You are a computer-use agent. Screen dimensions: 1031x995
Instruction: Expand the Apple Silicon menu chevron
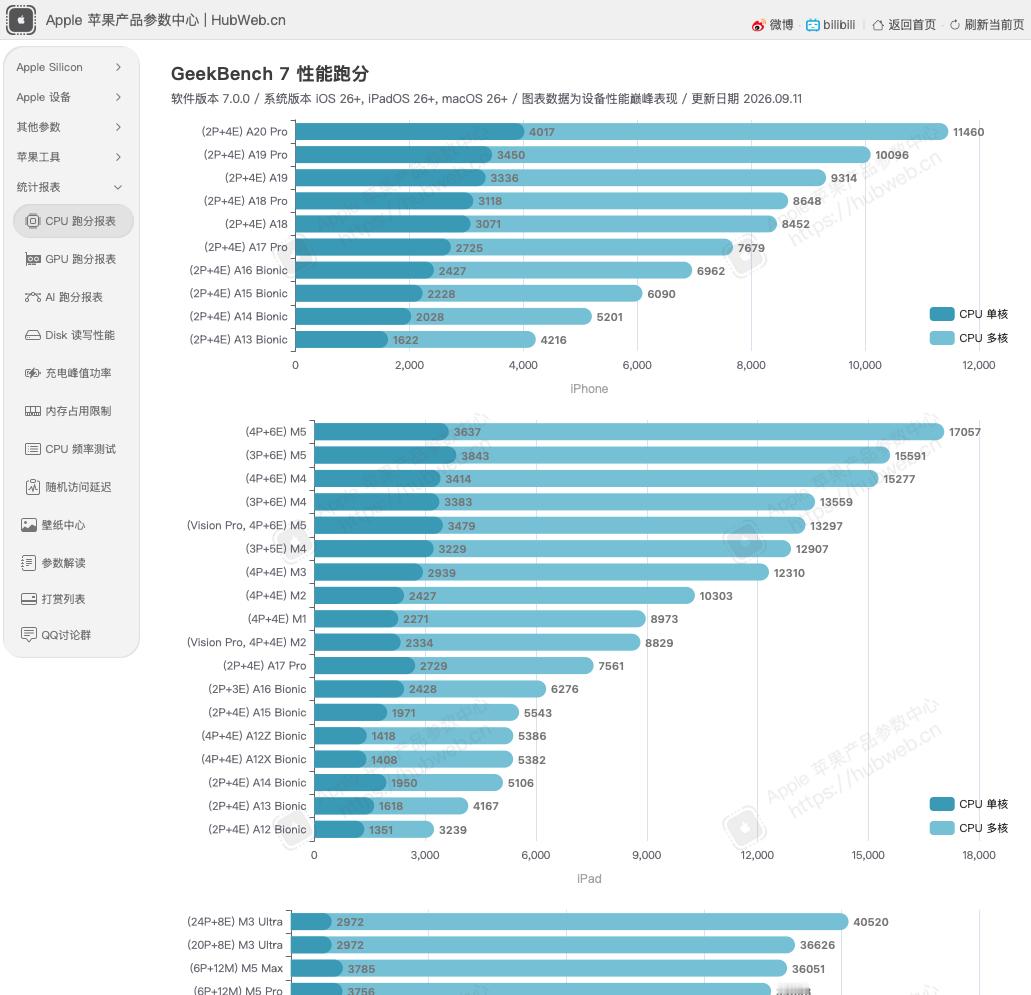(x=118, y=67)
